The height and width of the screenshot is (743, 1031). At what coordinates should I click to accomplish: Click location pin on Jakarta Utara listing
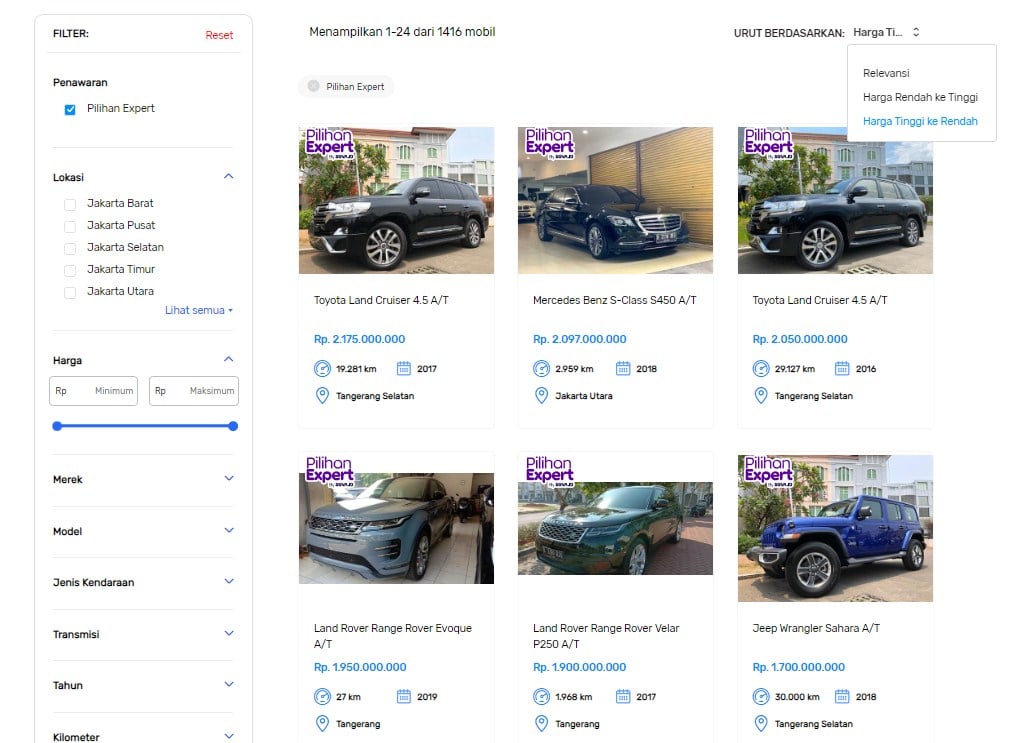(x=542, y=396)
